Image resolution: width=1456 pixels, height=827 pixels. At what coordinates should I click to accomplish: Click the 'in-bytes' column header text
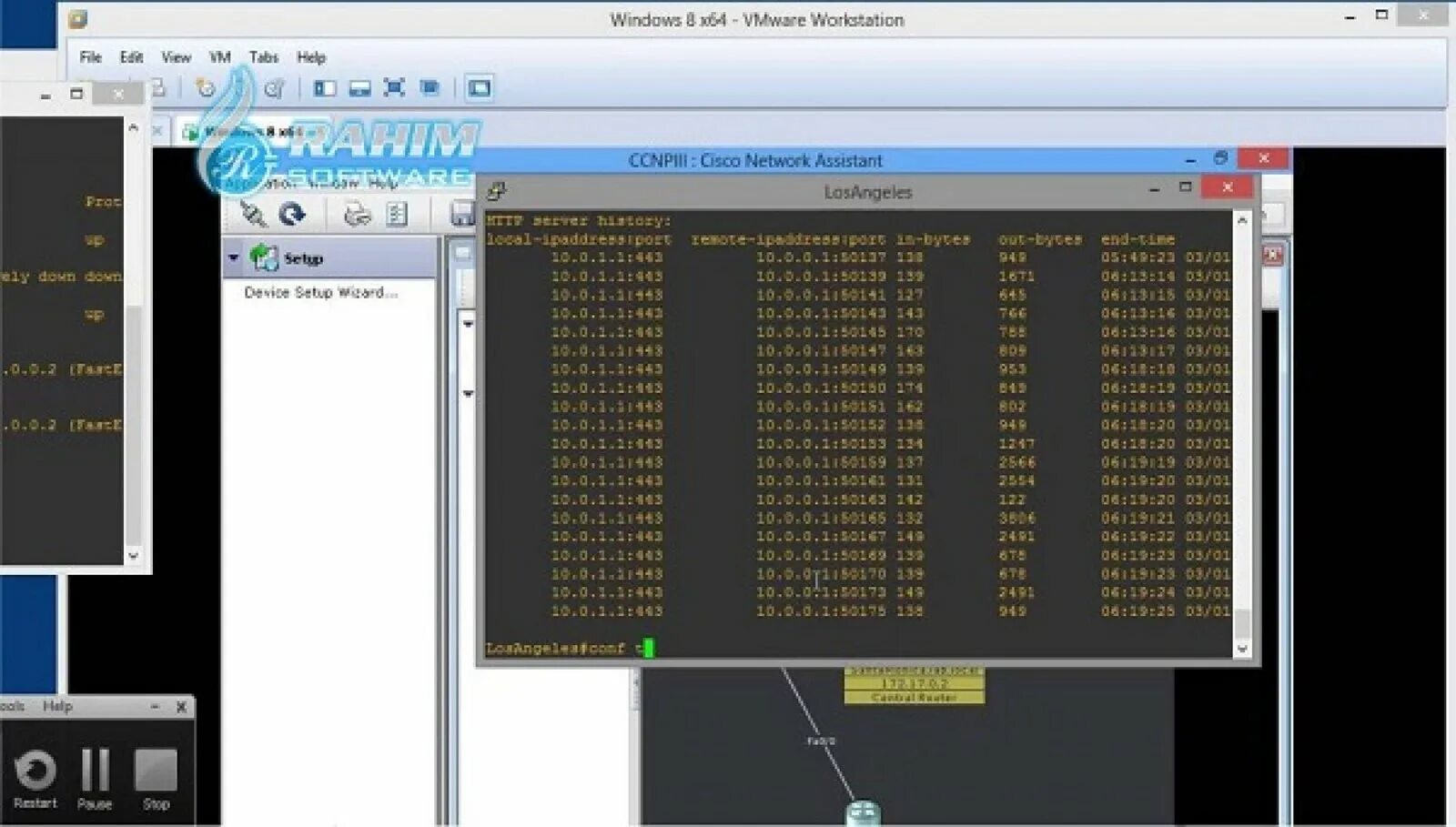click(933, 239)
